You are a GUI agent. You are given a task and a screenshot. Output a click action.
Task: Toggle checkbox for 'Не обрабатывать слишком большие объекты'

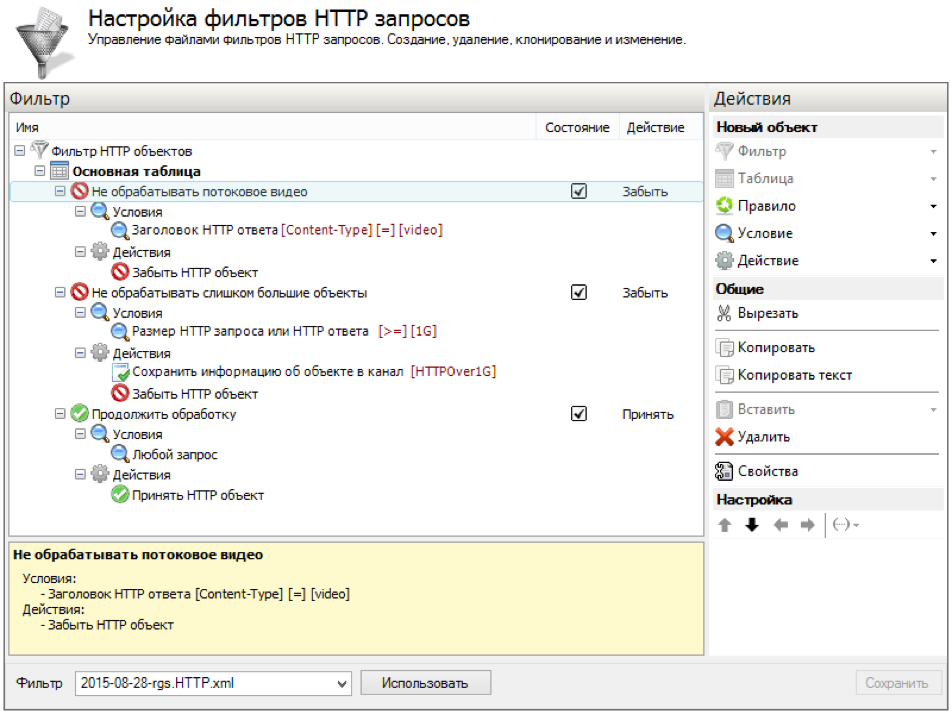[x=578, y=293]
